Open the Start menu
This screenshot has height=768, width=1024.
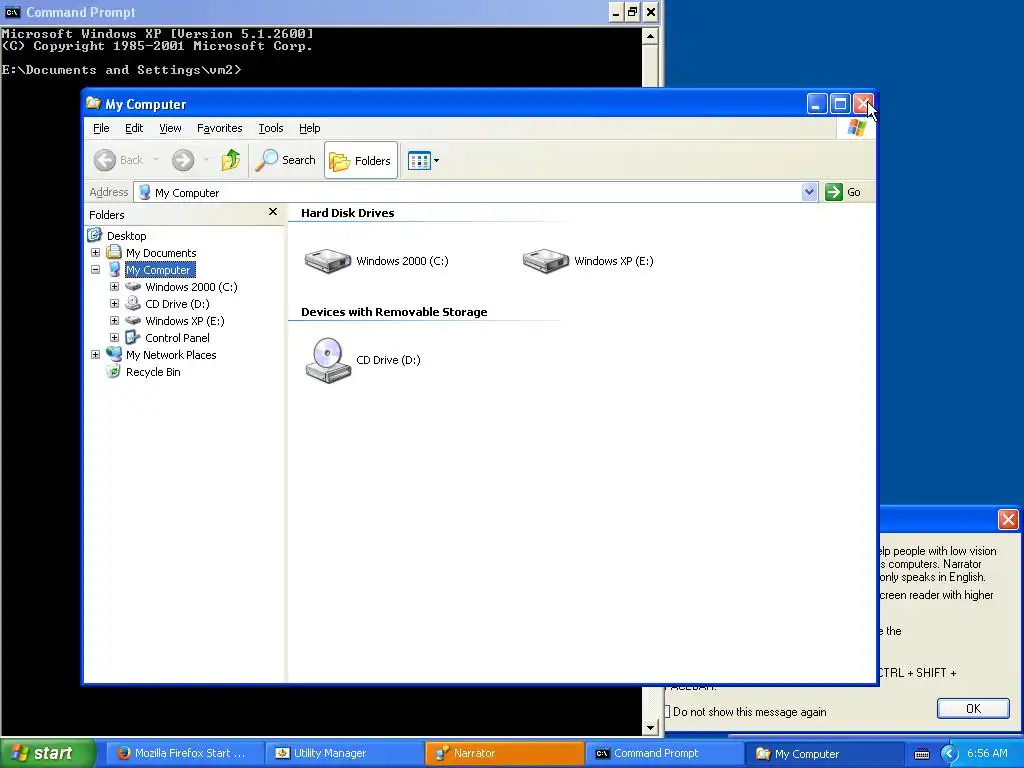pyautogui.click(x=48, y=753)
